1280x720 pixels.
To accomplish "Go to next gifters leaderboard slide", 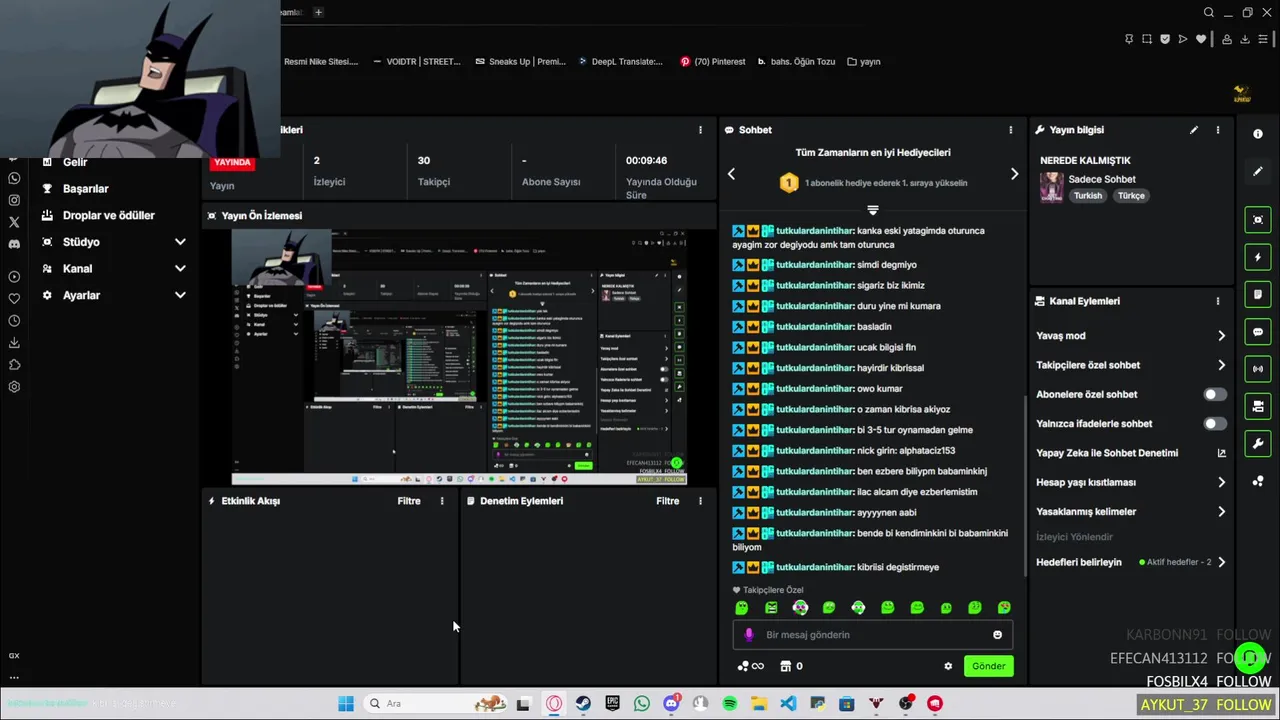I will pos(1014,174).
